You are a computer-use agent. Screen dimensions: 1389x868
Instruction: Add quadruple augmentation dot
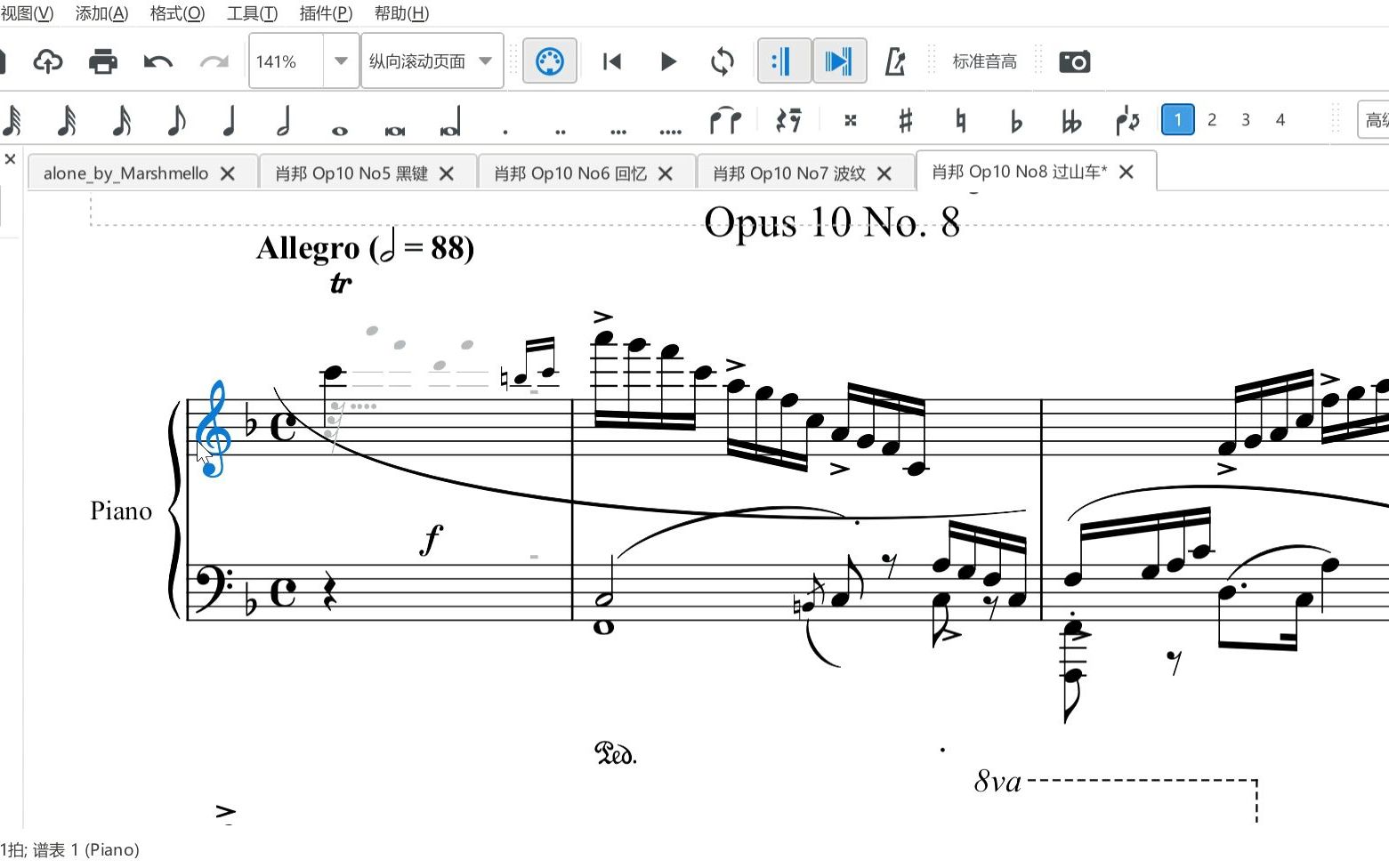[x=671, y=131]
